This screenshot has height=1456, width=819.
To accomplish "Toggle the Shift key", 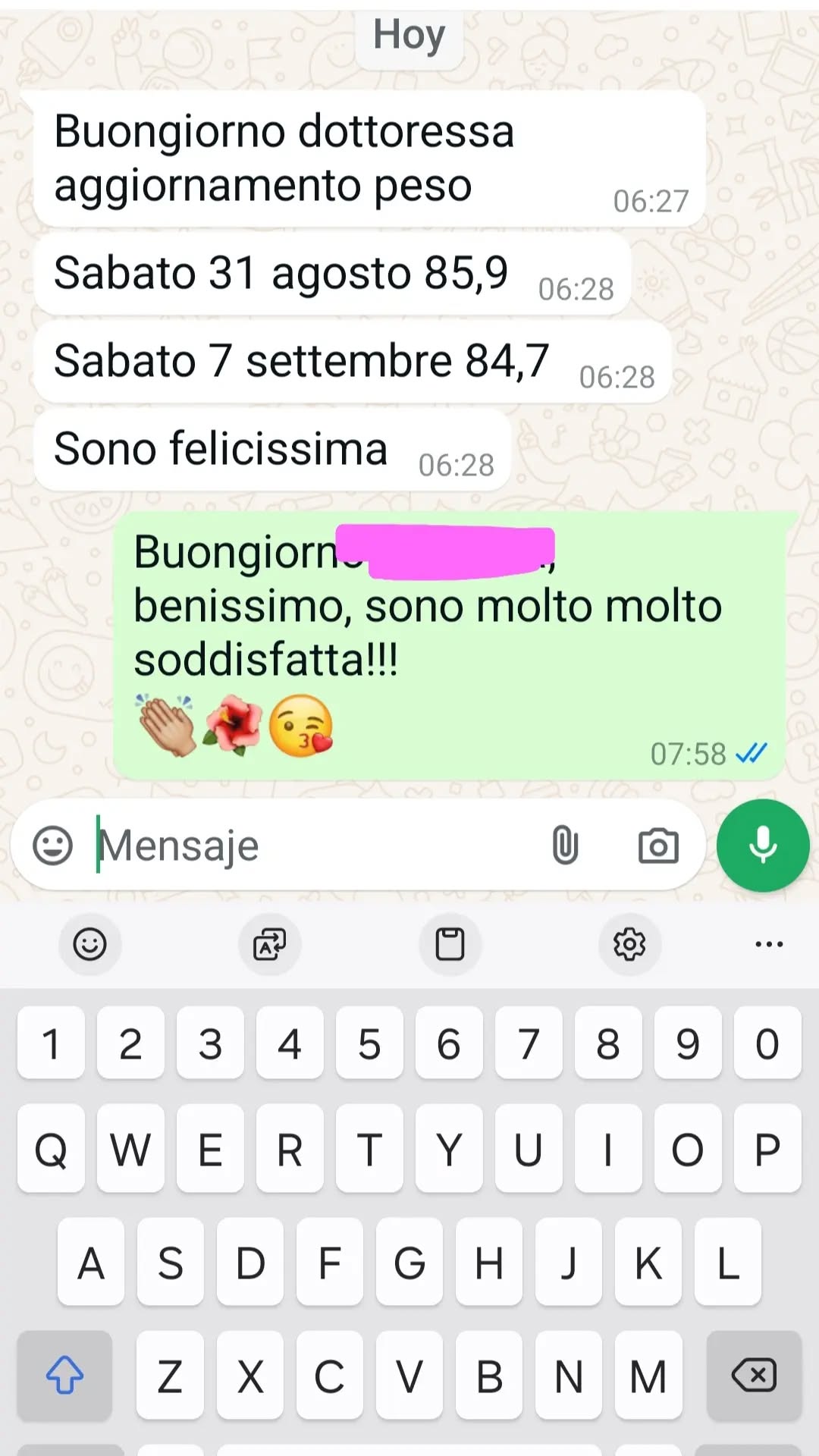I will coord(64,1375).
